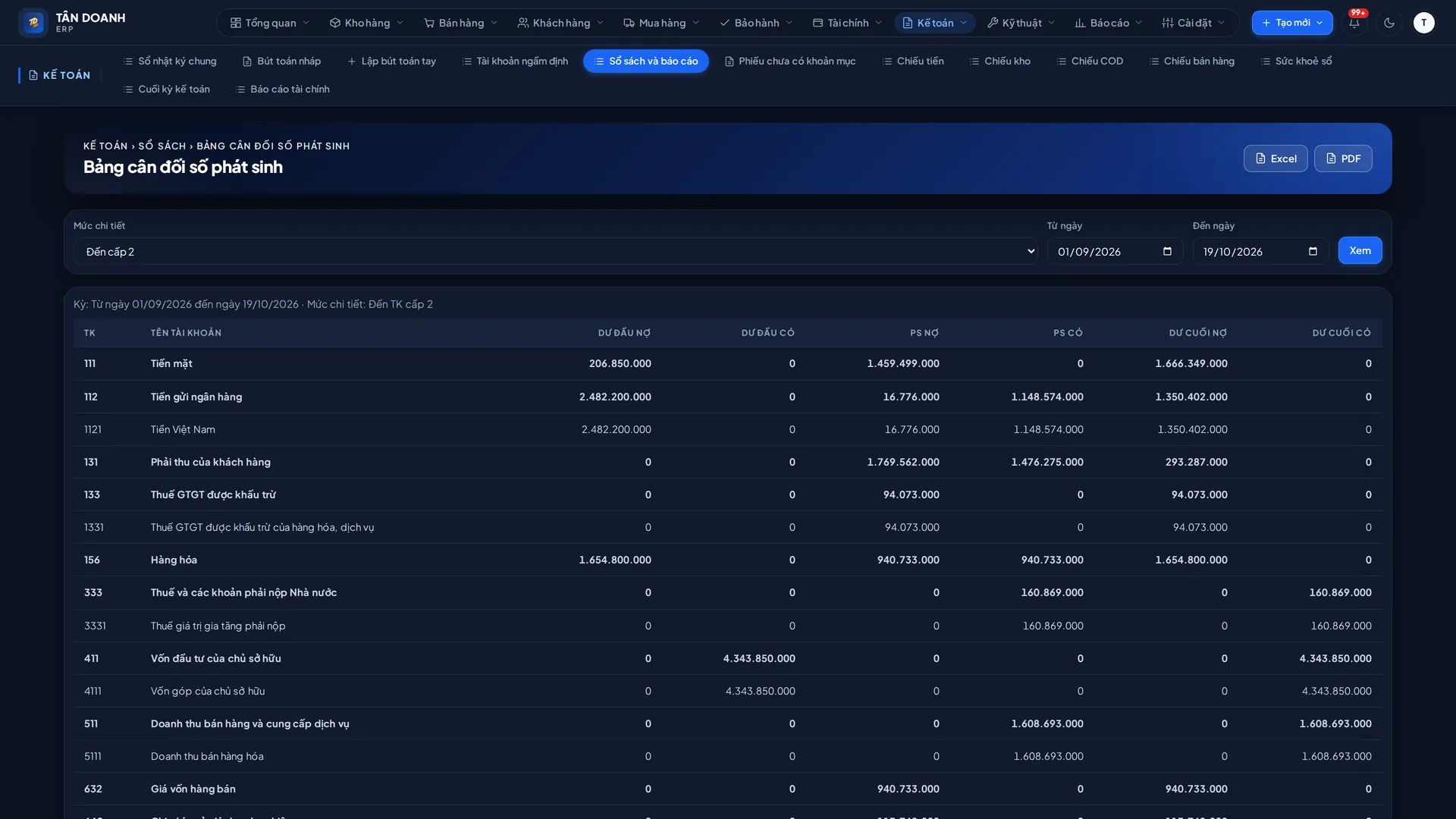Screen dimensions: 1456x819
Task: Open the user avatar T menu
Action: tap(1424, 23)
